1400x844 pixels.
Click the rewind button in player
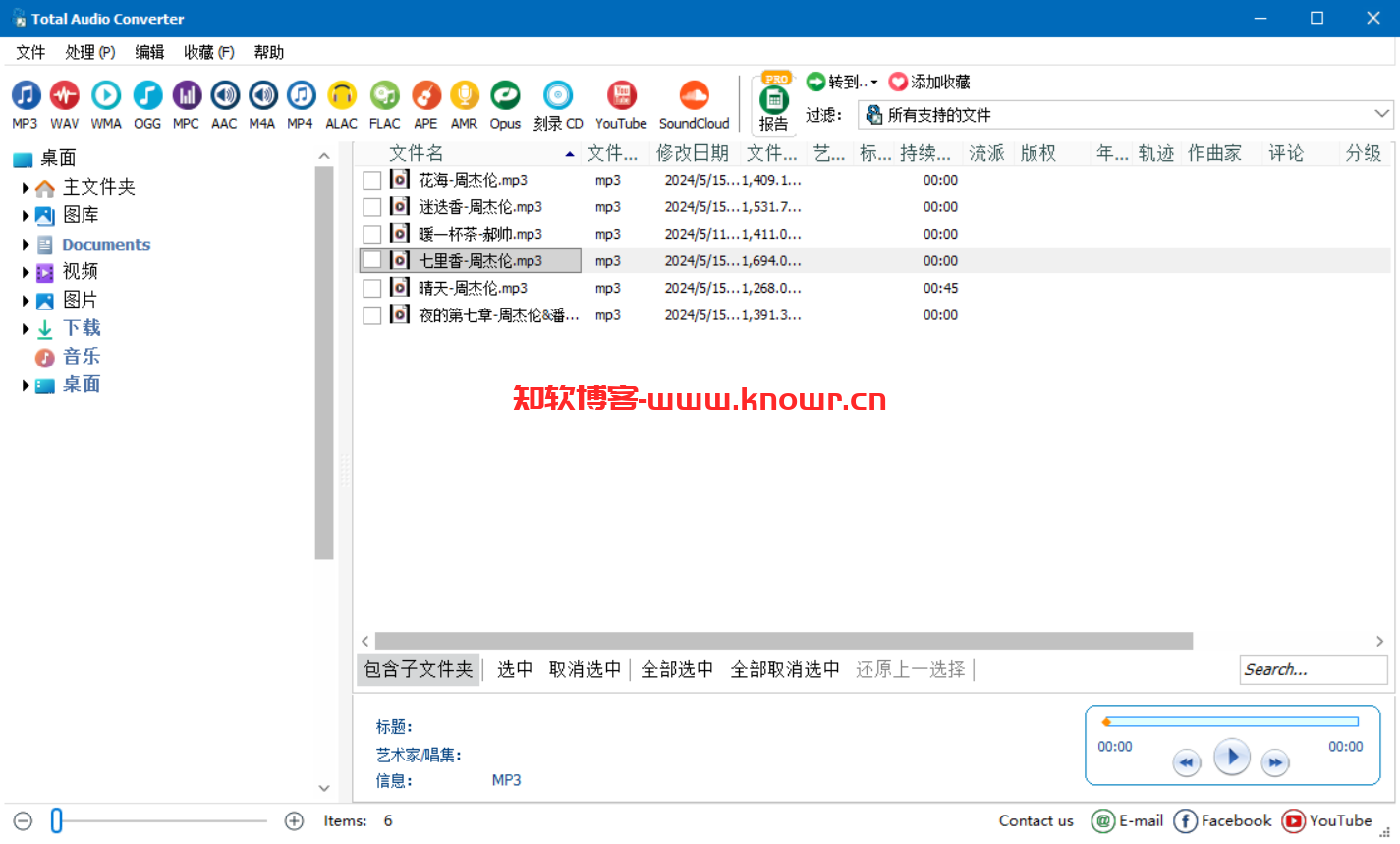pyautogui.click(x=1187, y=762)
